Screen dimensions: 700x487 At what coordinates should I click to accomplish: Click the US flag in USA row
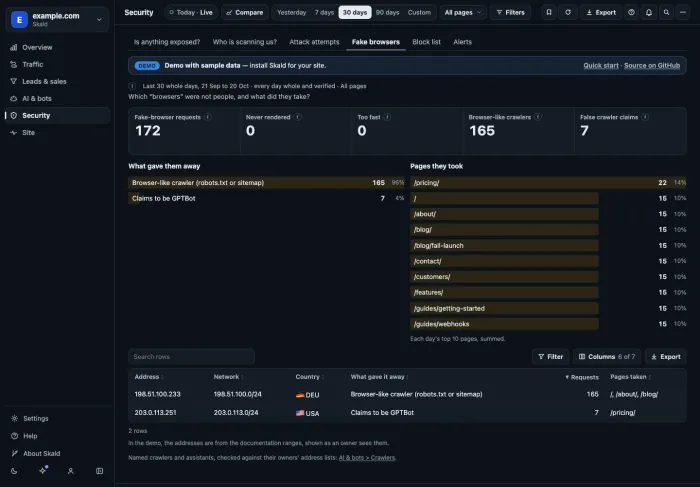[x=300, y=413]
